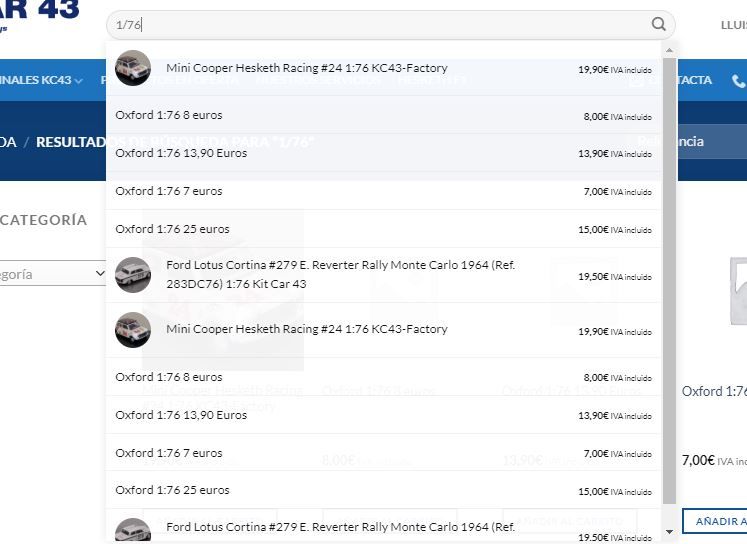Select first Oxford 1:76 25 euros suggestion
The image size is (747, 544).
[x=384, y=229]
